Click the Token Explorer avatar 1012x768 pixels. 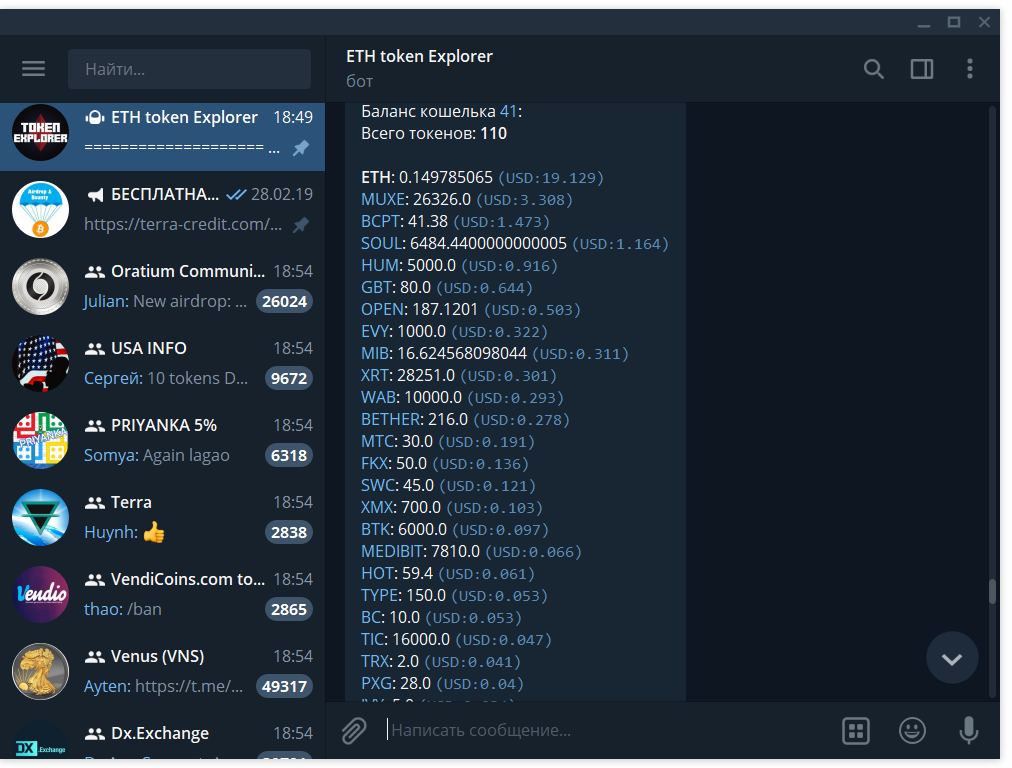pyautogui.click(x=41, y=132)
